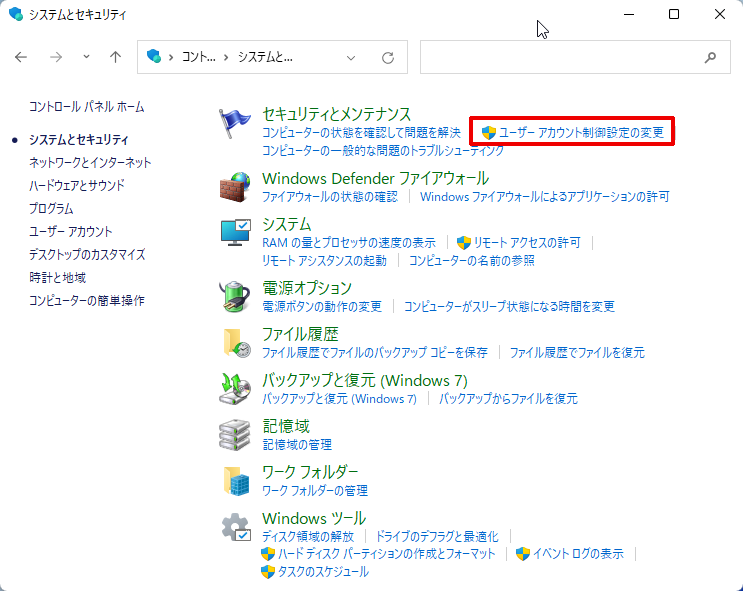Click the Refresh button in address bar
Viewport: 743px width, 591px height.
pos(388,58)
